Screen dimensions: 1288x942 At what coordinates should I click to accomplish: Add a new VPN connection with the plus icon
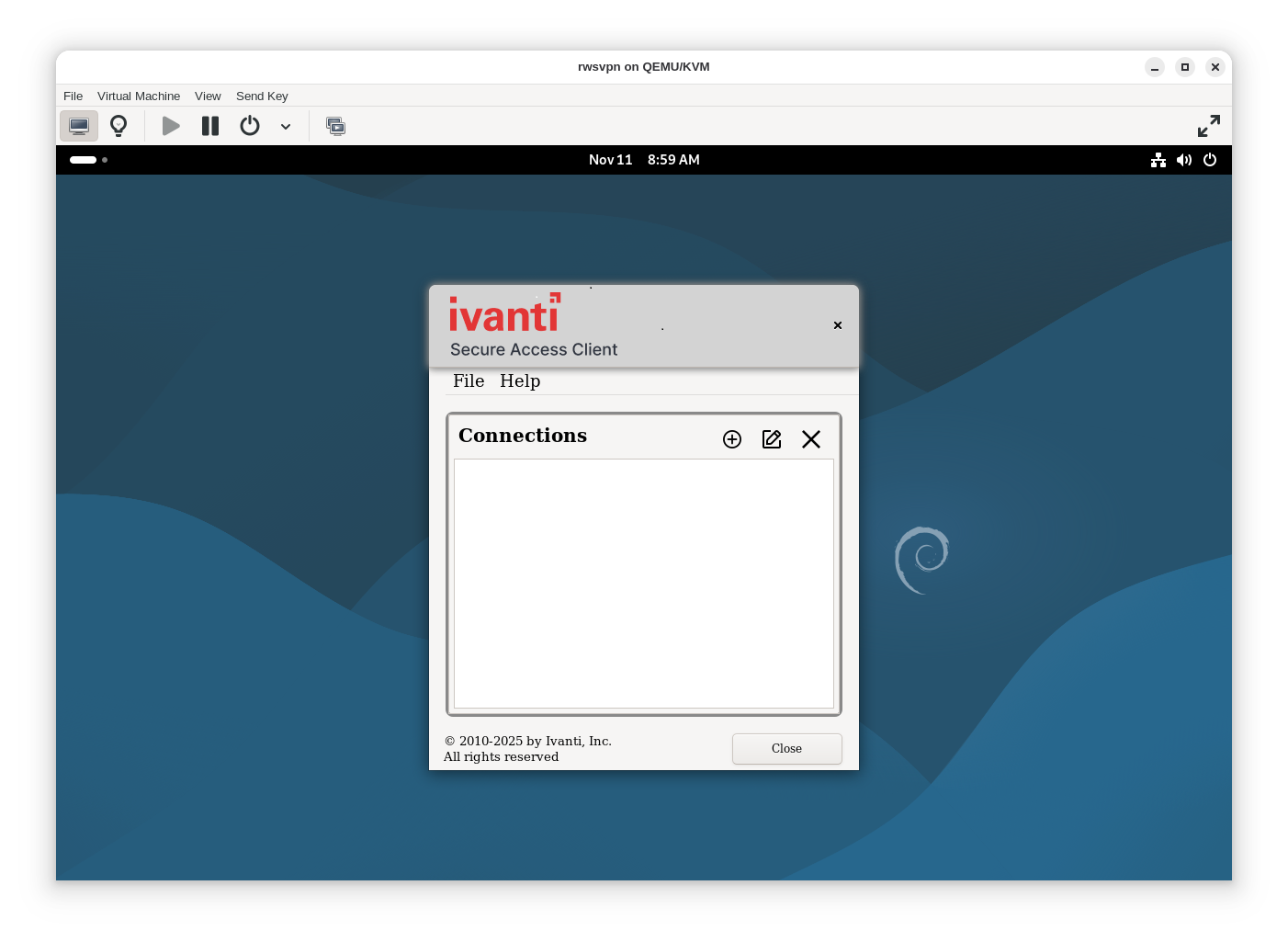click(731, 439)
